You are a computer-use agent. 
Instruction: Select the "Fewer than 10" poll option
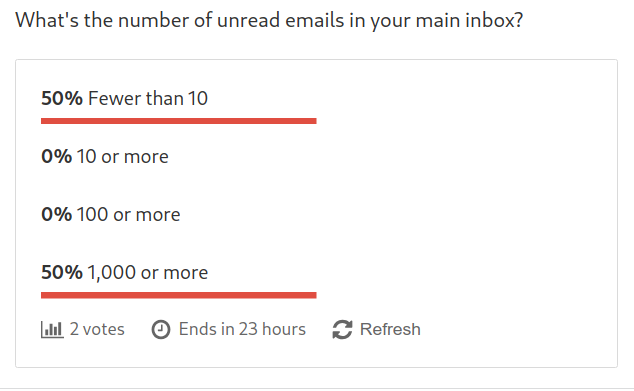(x=148, y=98)
